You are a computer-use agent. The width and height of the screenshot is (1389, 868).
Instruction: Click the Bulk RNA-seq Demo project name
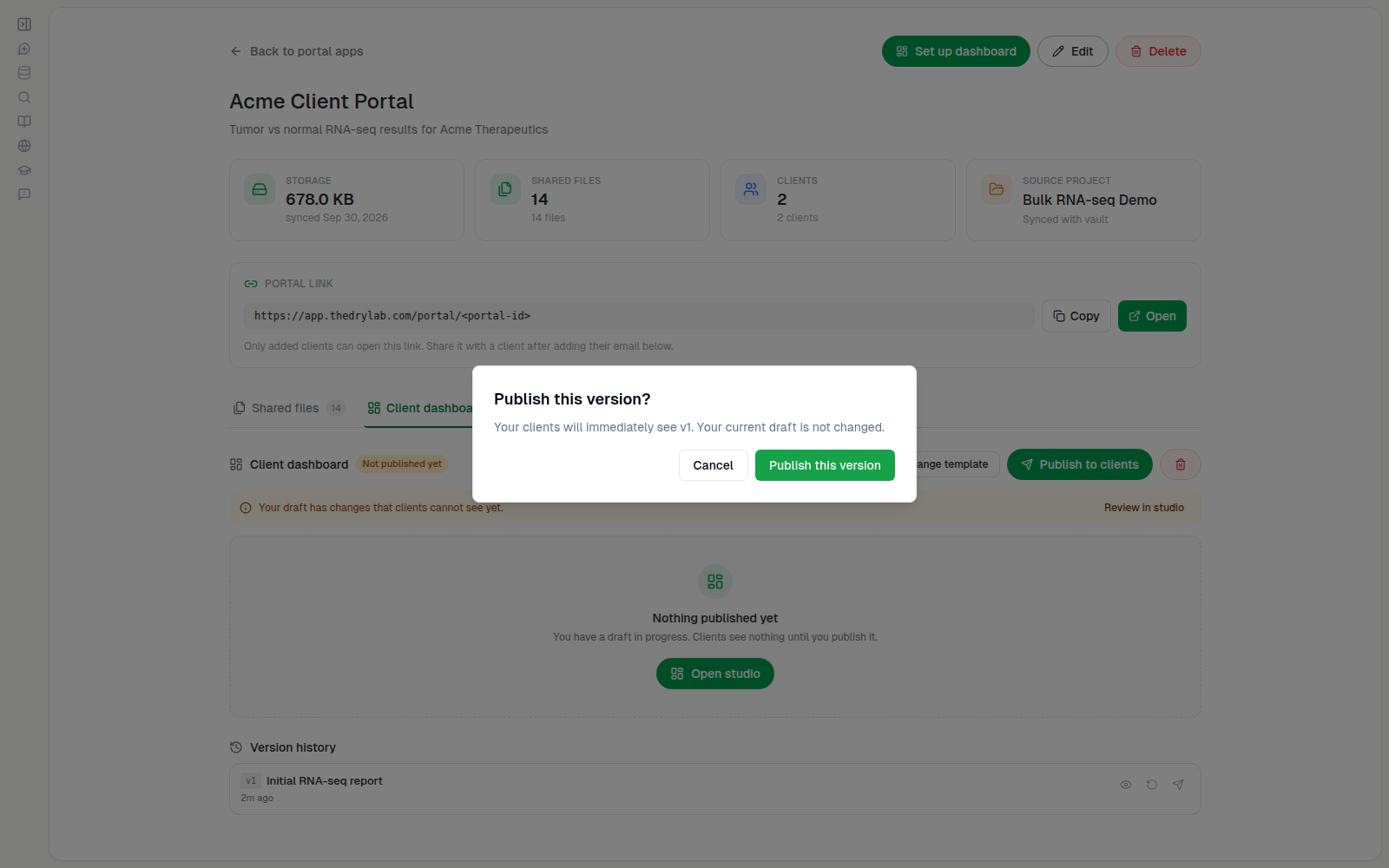click(x=1089, y=200)
